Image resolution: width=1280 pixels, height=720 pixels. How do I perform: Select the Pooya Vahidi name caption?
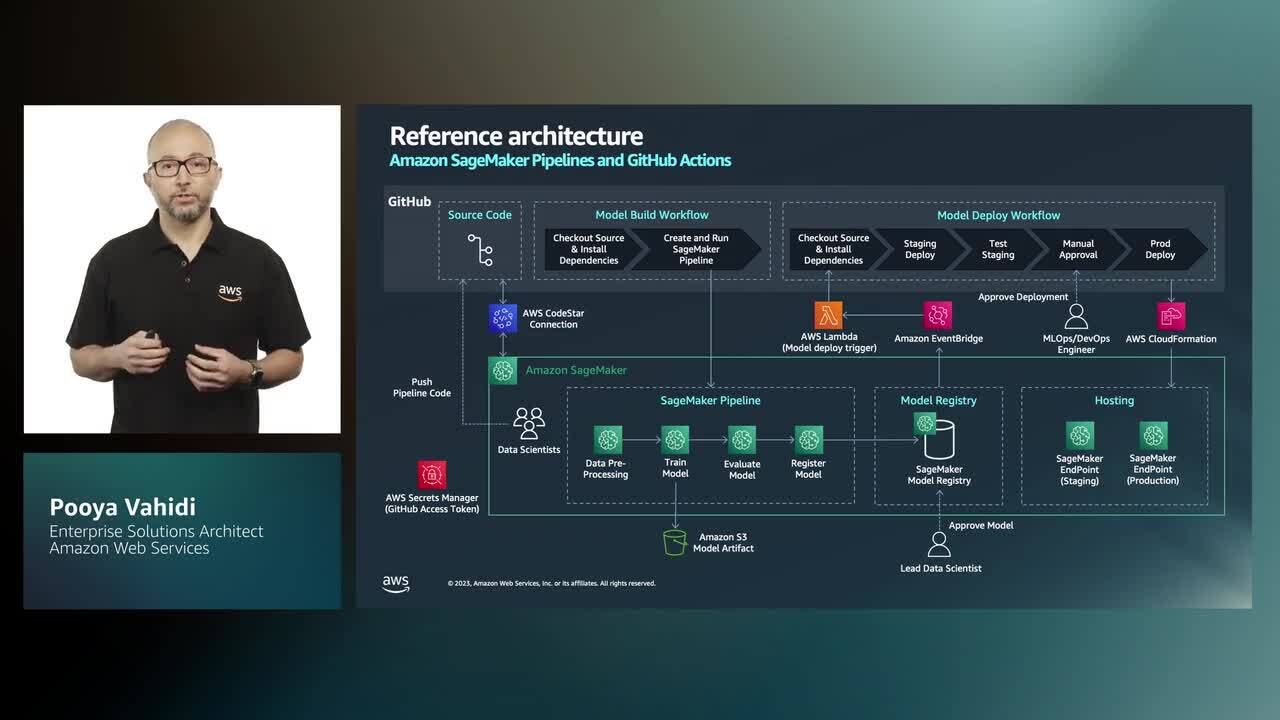[x=123, y=507]
